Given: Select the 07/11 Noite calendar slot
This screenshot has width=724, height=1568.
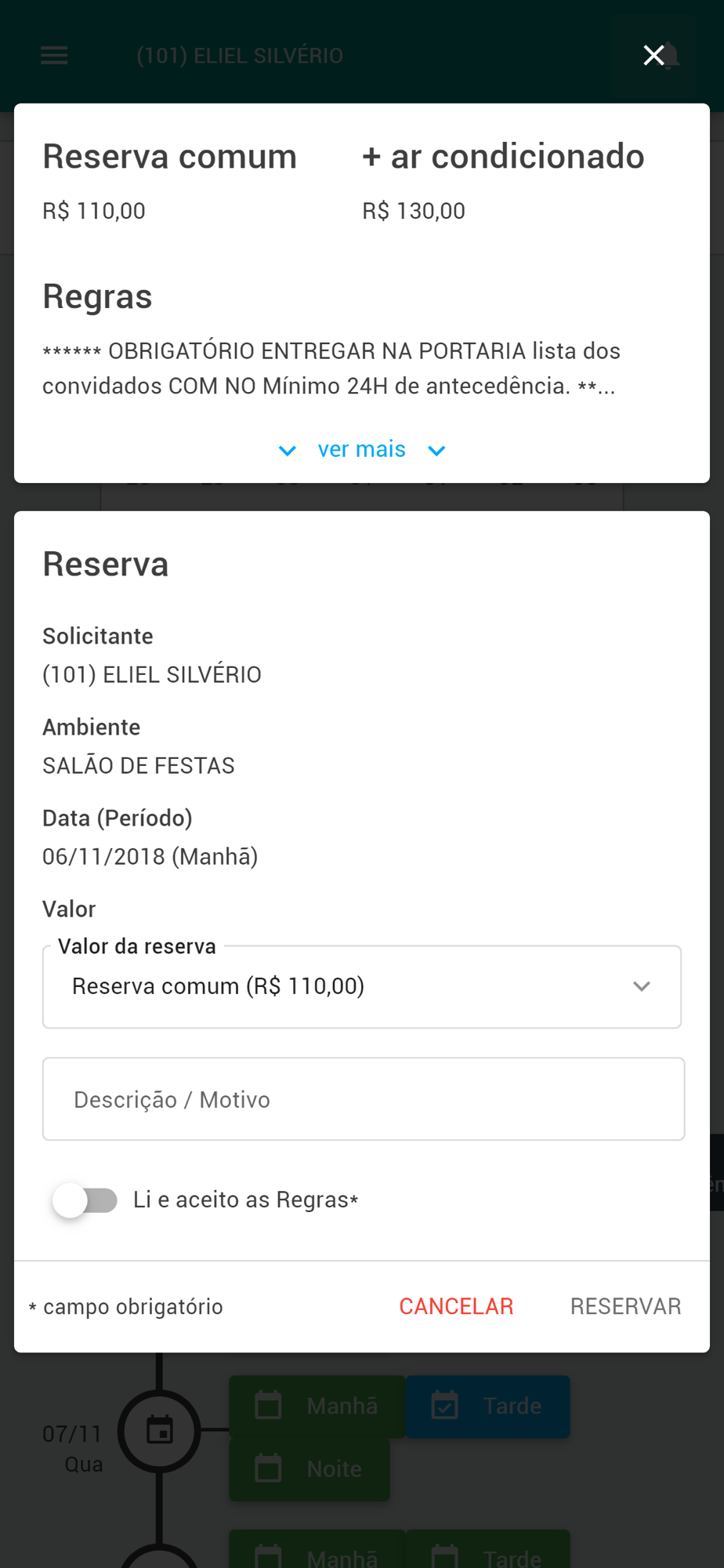Looking at the screenshot, I should (310, 1469).
